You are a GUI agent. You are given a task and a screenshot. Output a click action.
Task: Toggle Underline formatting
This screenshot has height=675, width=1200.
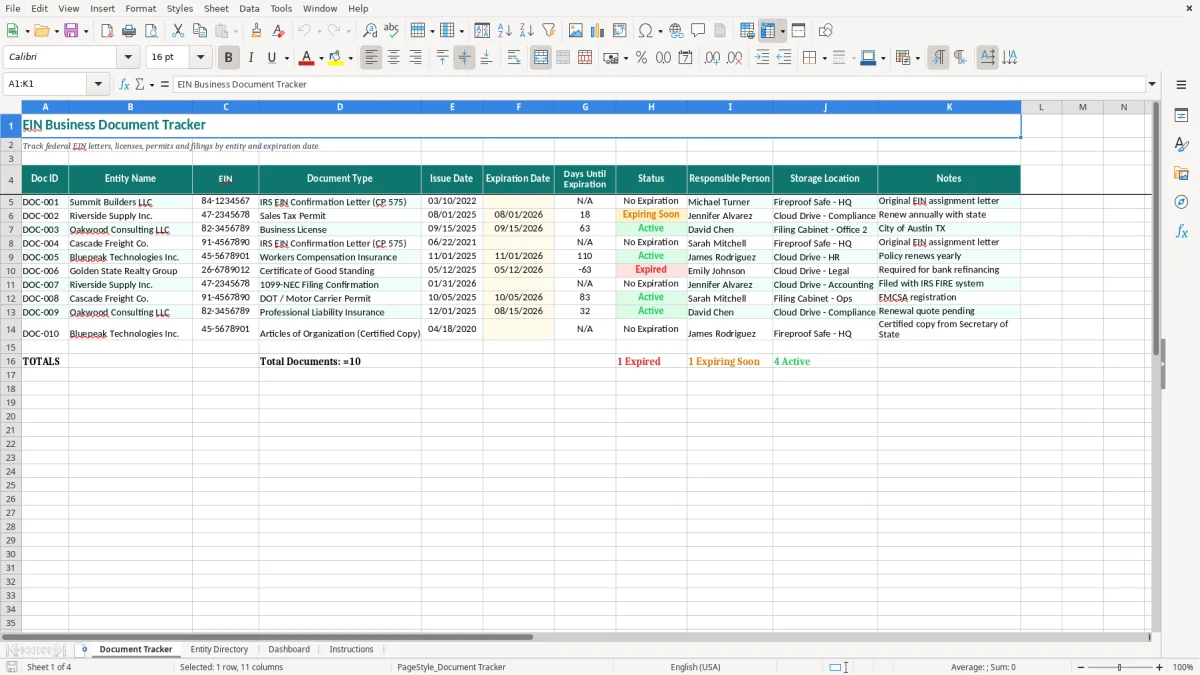[x=271, y=58]
